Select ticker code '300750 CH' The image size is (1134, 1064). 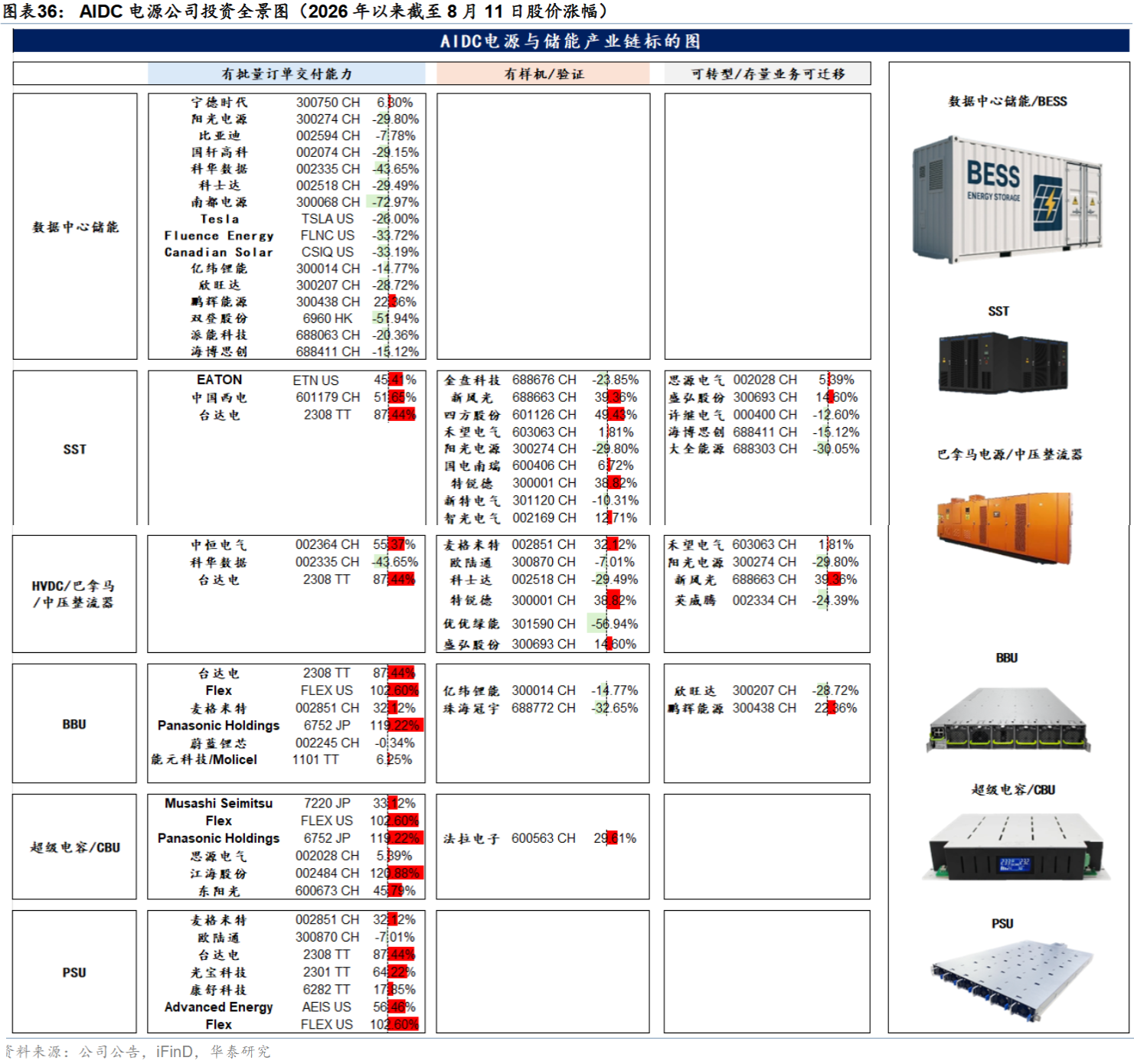pyautogui.click(x=328, y=103)
